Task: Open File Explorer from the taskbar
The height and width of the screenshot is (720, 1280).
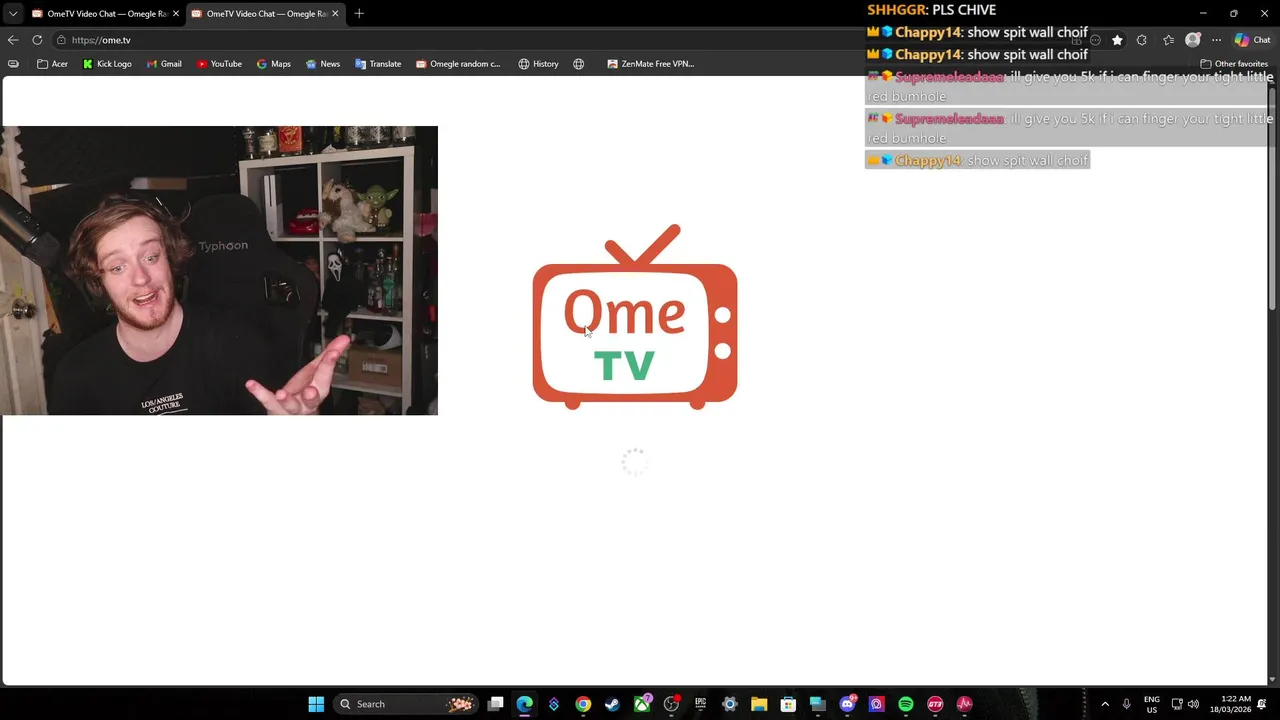Action: pos(759,704)
